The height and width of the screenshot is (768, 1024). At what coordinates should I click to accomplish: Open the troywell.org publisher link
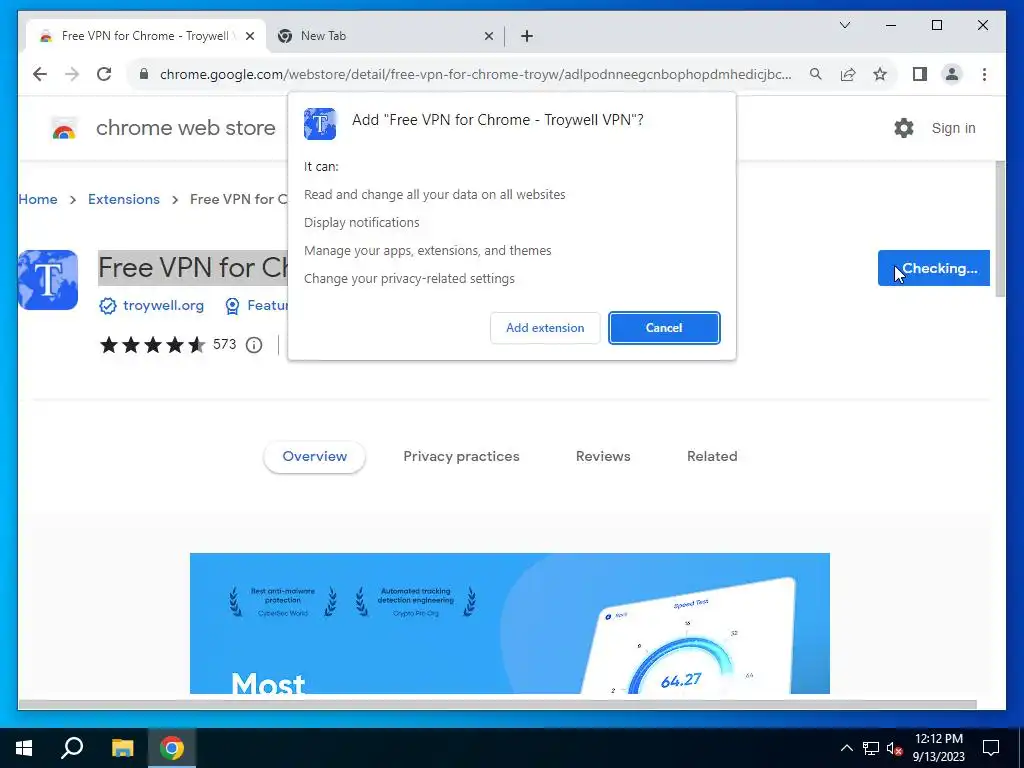coord(163,306)
